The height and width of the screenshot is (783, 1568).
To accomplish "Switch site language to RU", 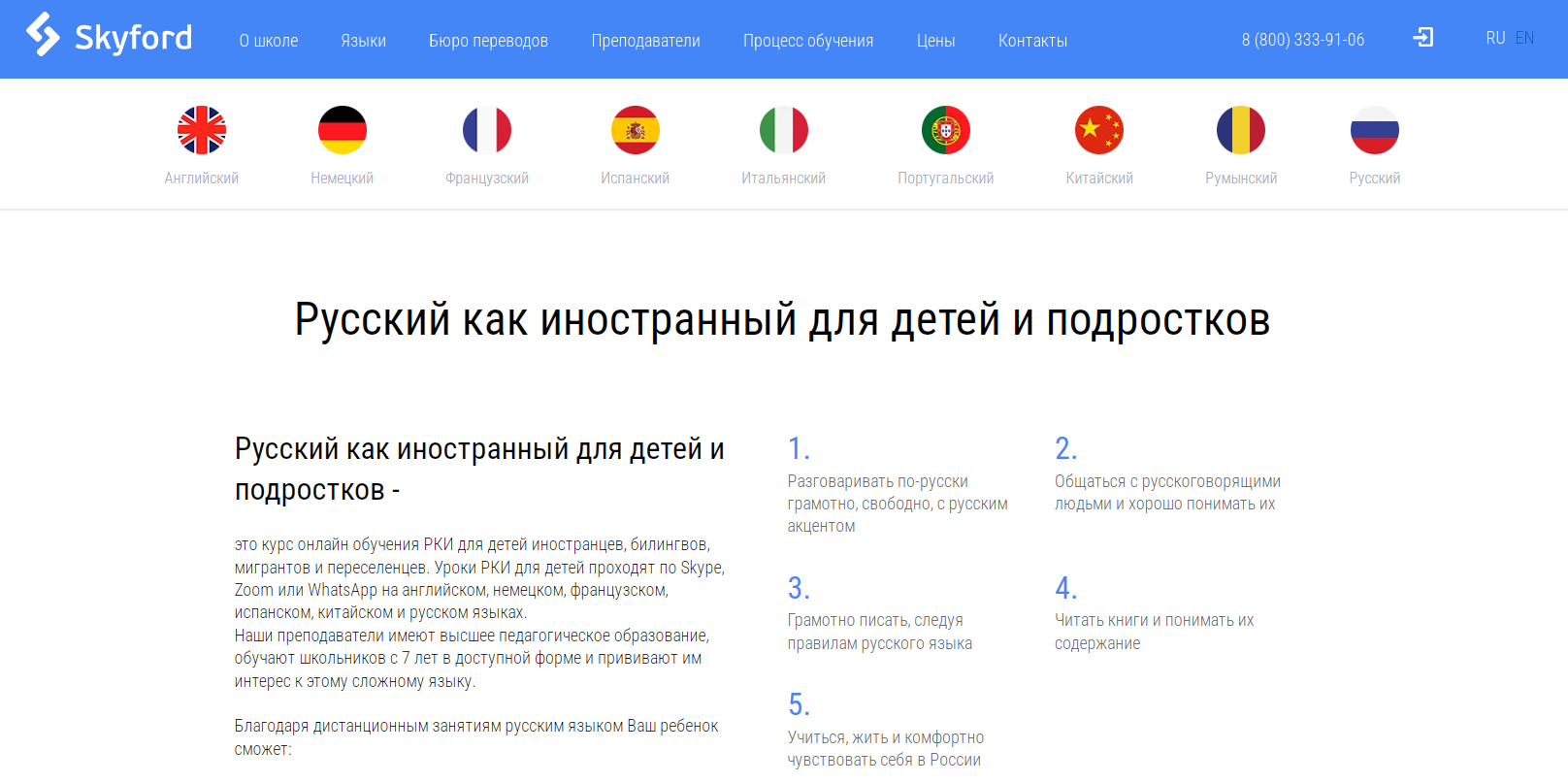I will [x=1495, y=38].
